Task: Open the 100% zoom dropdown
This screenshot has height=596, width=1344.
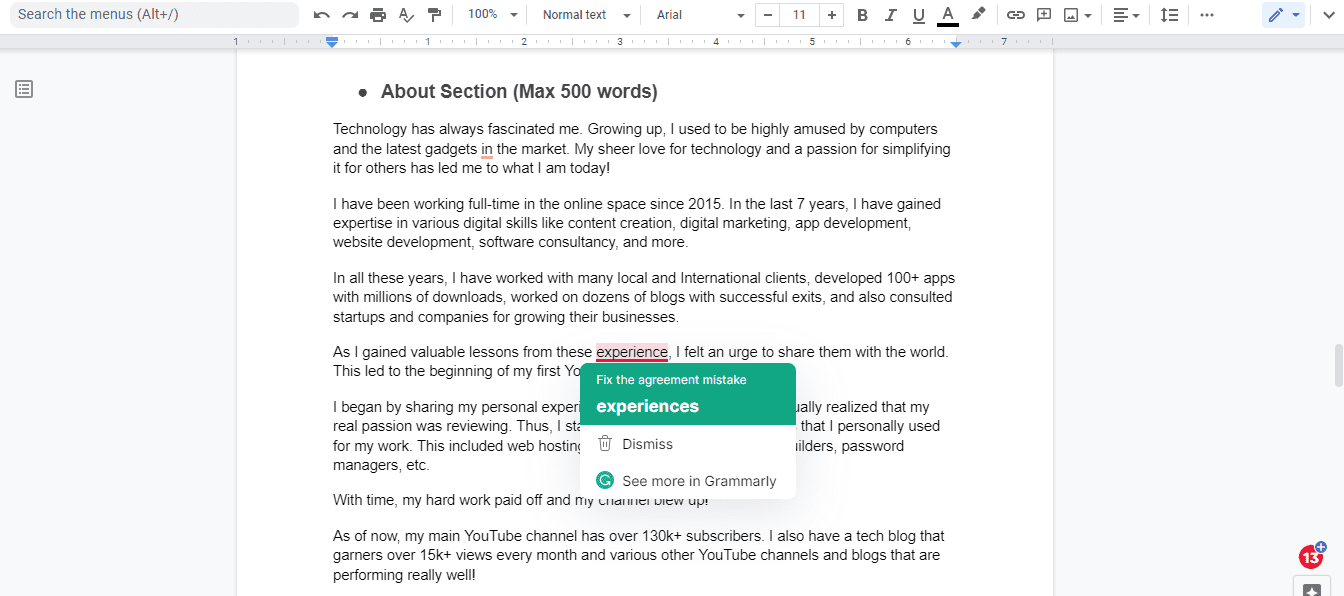Action: (493, 15)
